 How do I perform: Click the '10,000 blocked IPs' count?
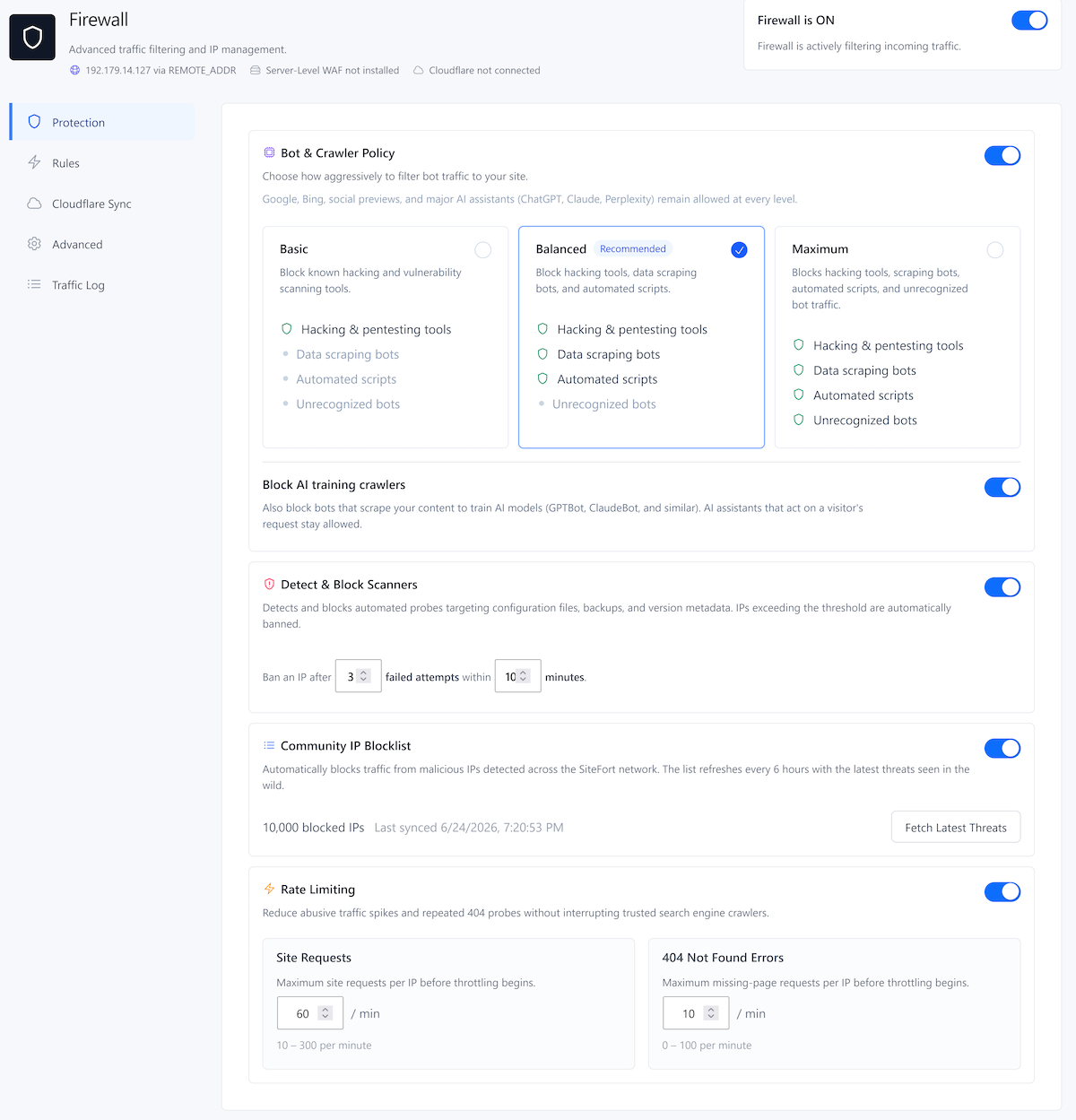tap(313, 827)
